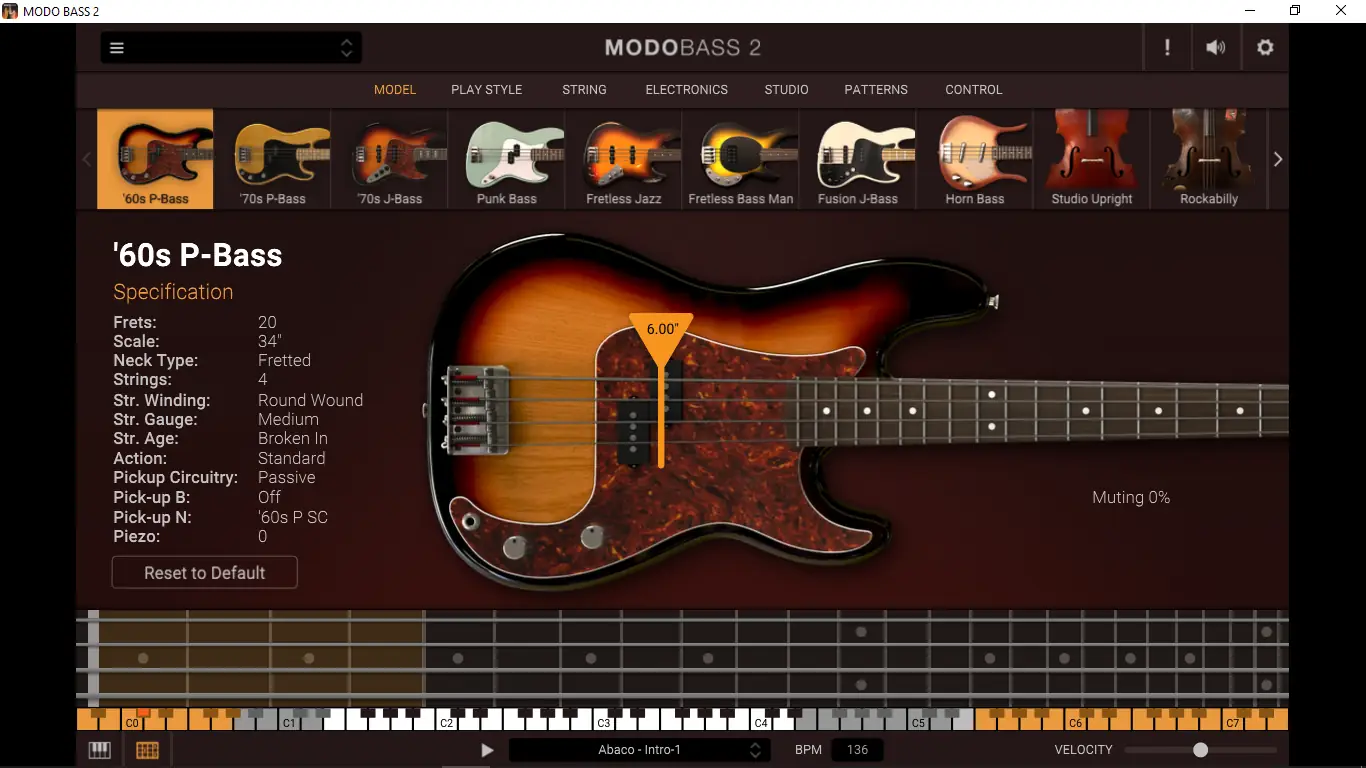Click the Scale value 34"
The height and width of the screenshot is (768, 1366).
click(x=270, y=341)
